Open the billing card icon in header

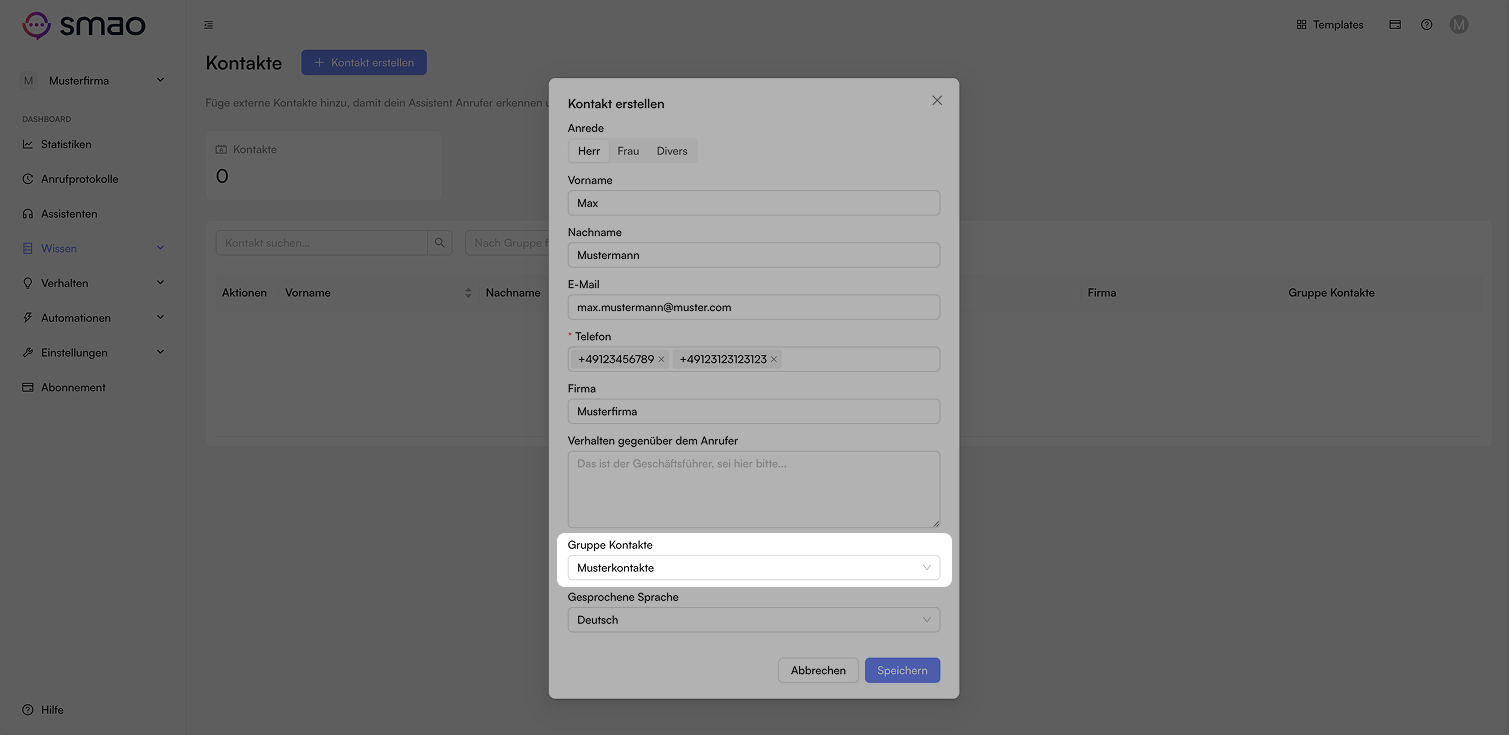[1395, 25]
